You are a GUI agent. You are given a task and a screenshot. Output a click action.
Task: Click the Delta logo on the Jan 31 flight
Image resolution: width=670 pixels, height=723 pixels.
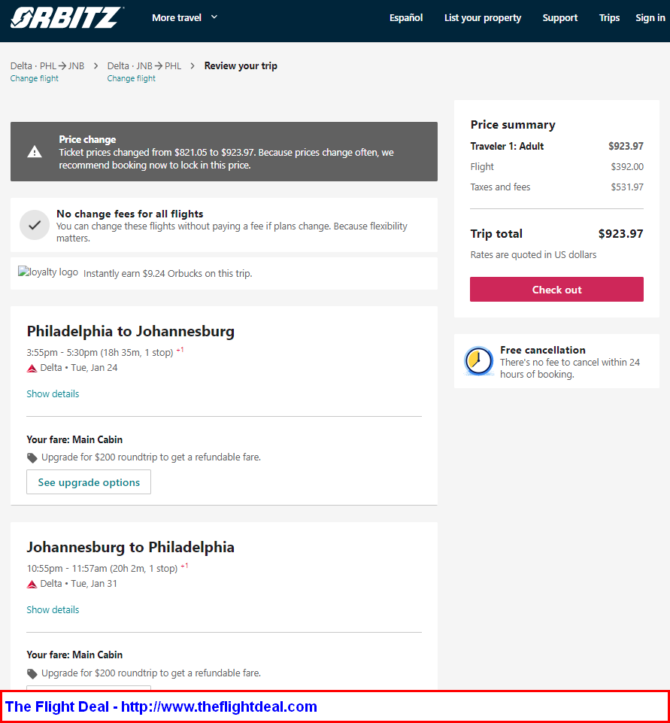pyautogui.click(x=32, y=584)
